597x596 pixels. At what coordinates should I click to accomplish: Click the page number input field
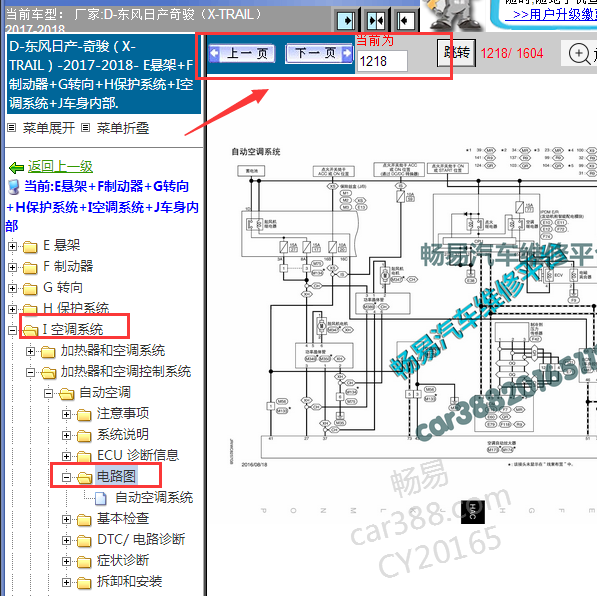click(382, 61)
